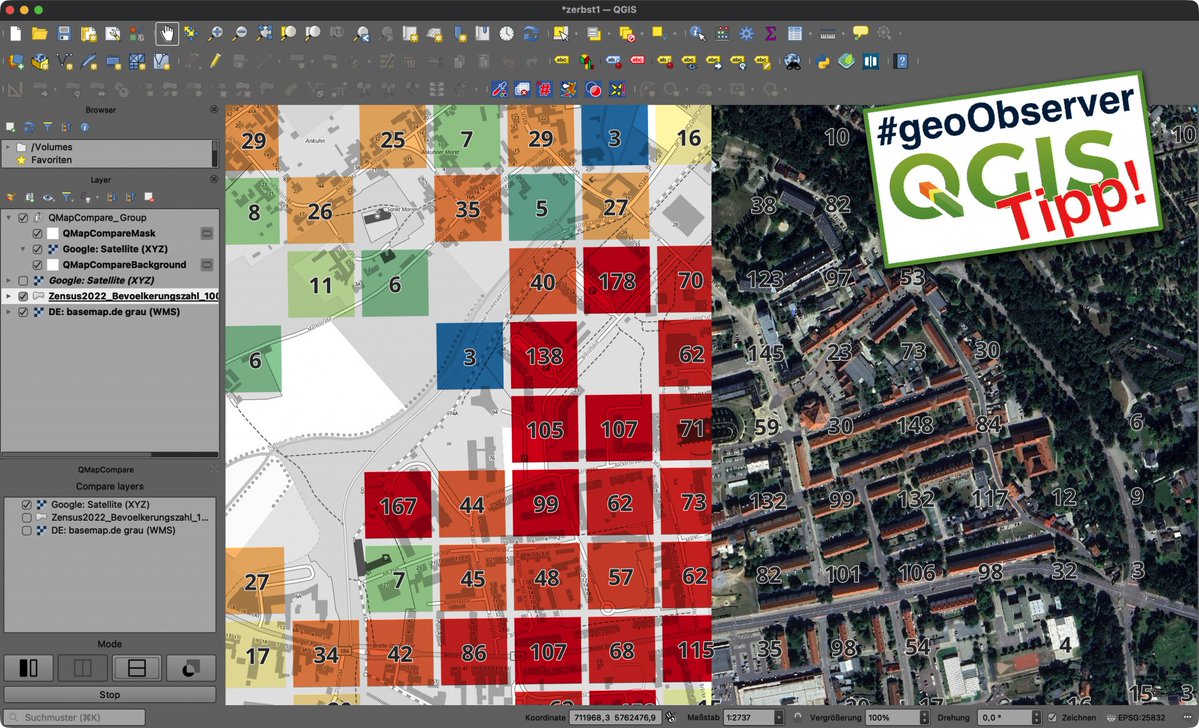
Task: Expand the /Volumes entry in Browser
Action: point(8,147)
